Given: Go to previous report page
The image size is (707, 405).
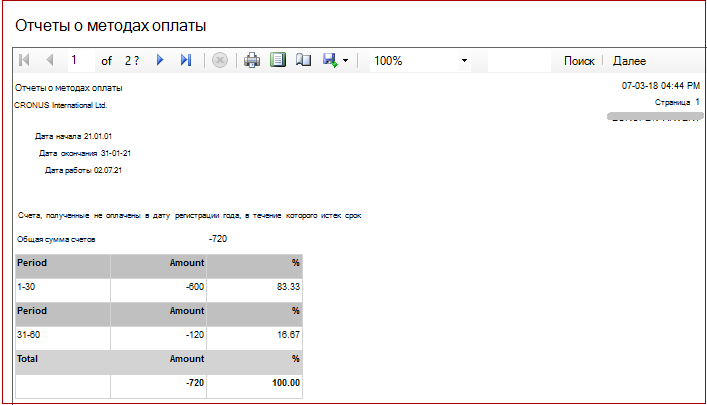Looking at the screenshot, I should tap(50, 60).
